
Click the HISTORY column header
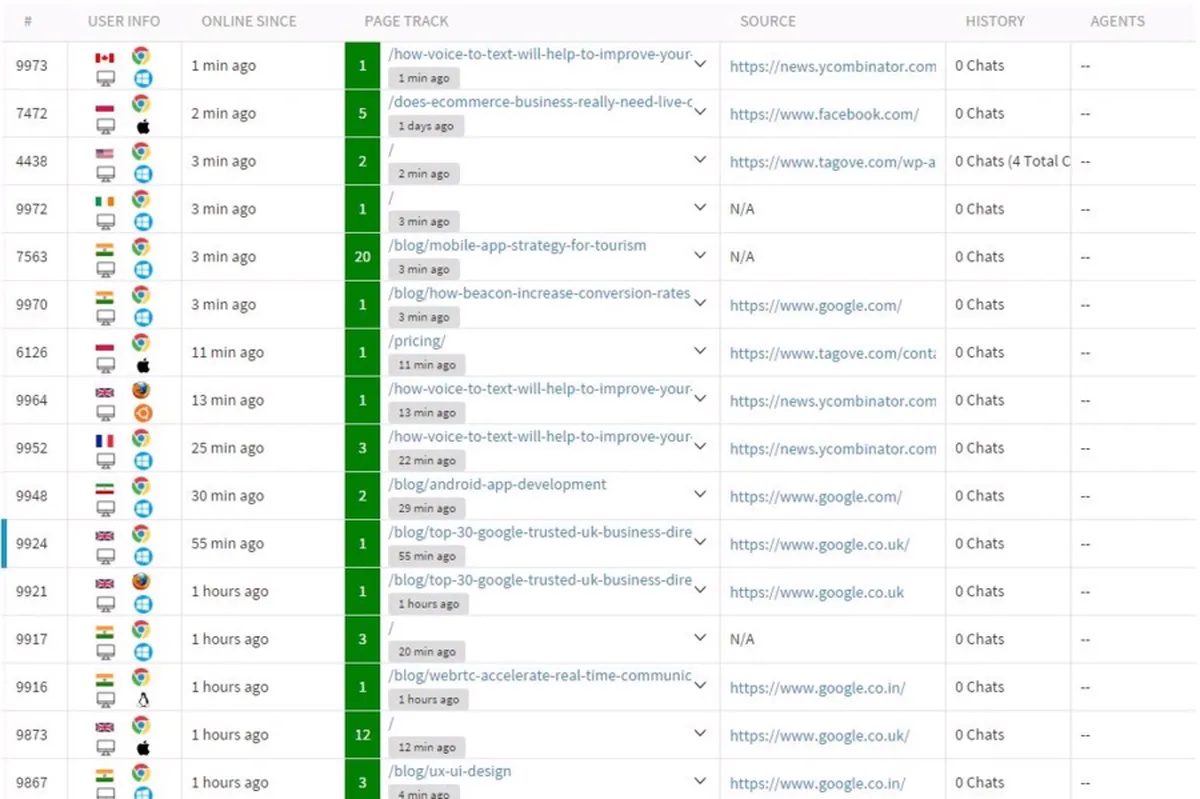[x=995, y=21]
